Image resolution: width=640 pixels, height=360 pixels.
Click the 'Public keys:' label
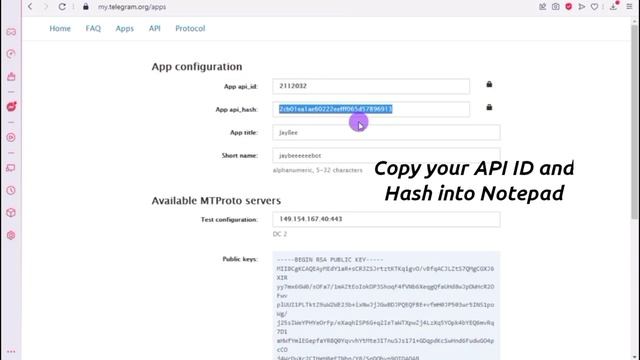point(240,259)
